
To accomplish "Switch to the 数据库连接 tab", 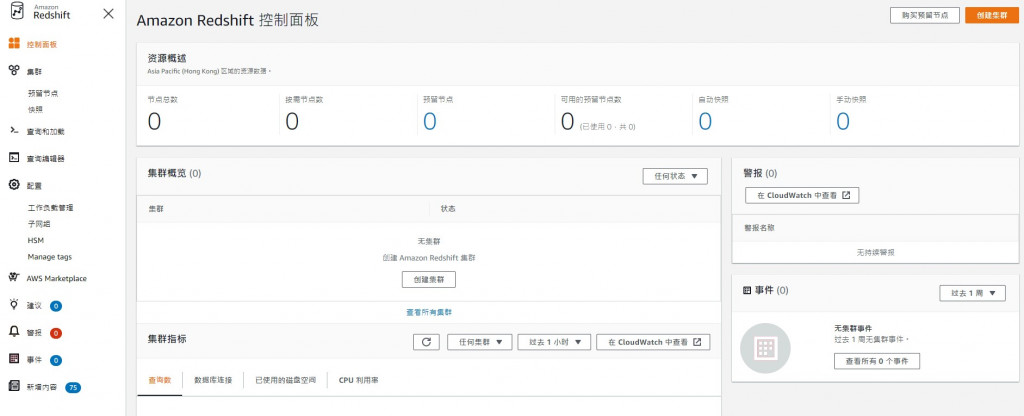I will coord(213,380).
